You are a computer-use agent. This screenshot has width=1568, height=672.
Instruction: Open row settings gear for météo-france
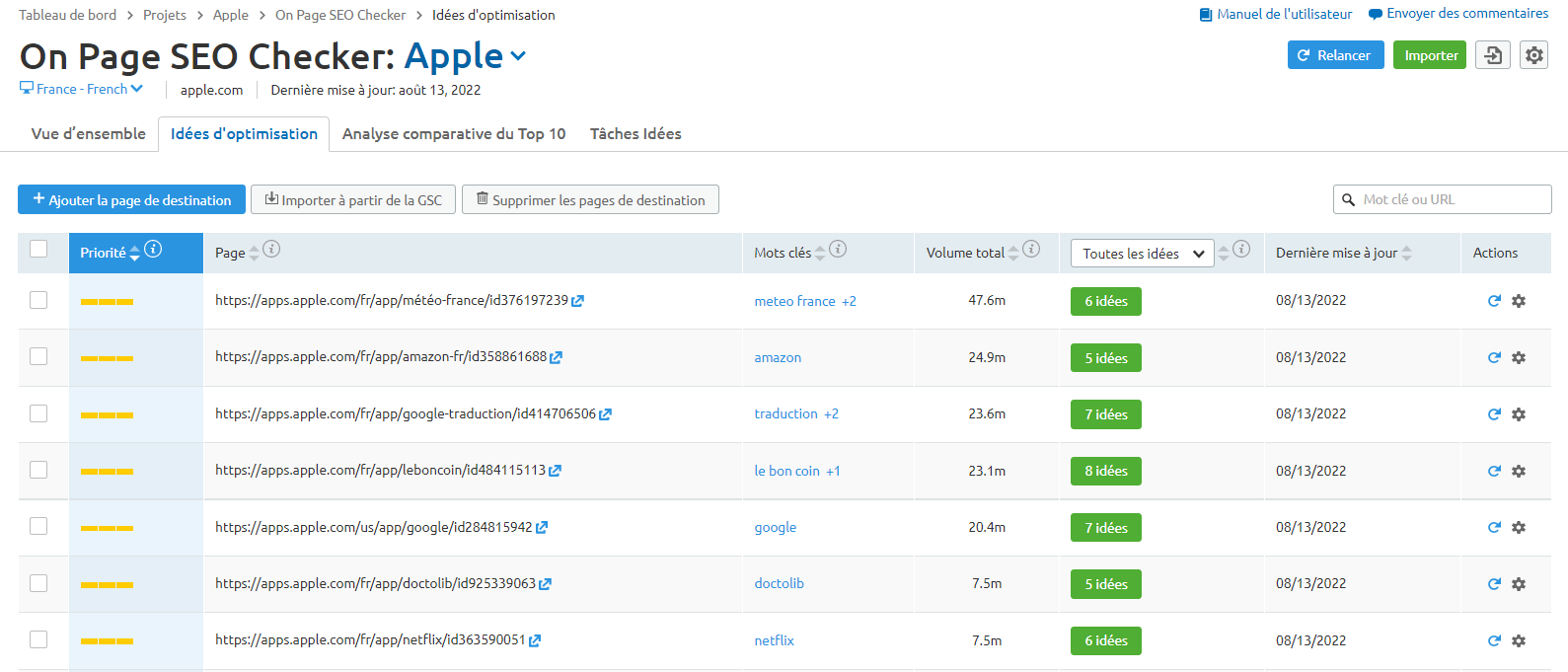tap(1519, 301)
